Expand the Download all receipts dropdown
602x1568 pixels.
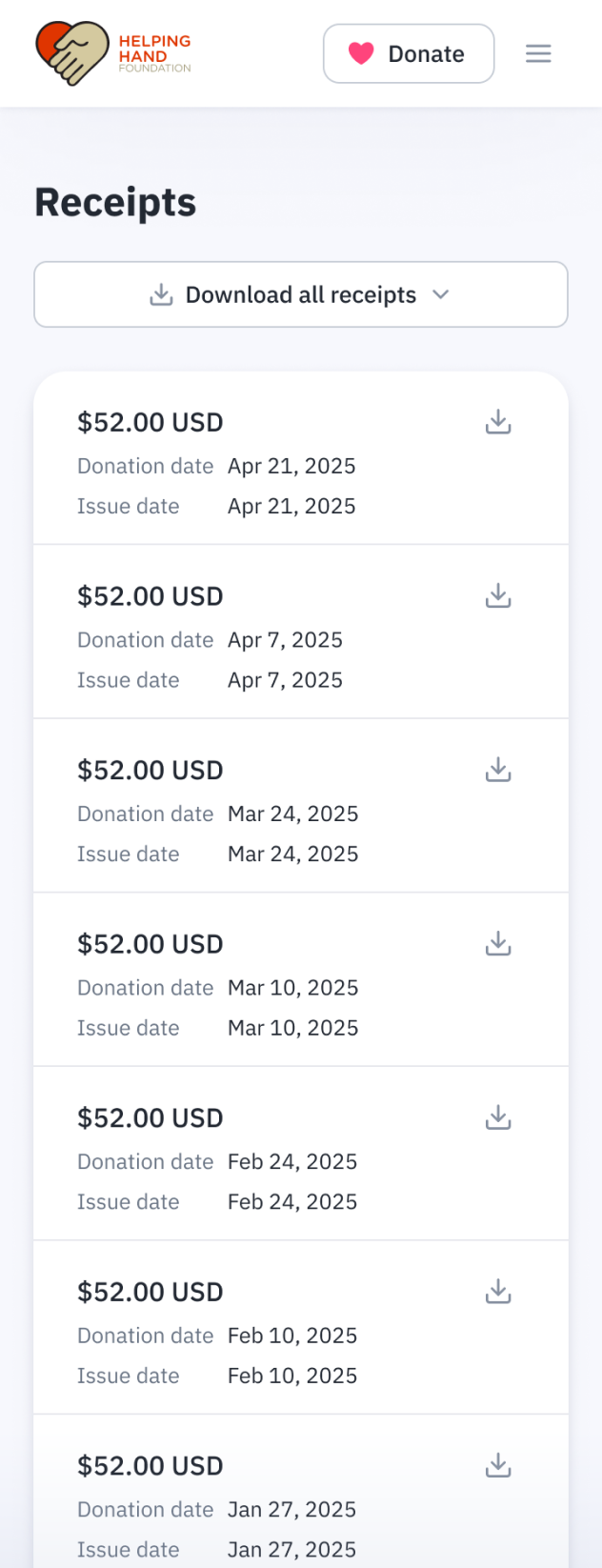tap(301, 294)
